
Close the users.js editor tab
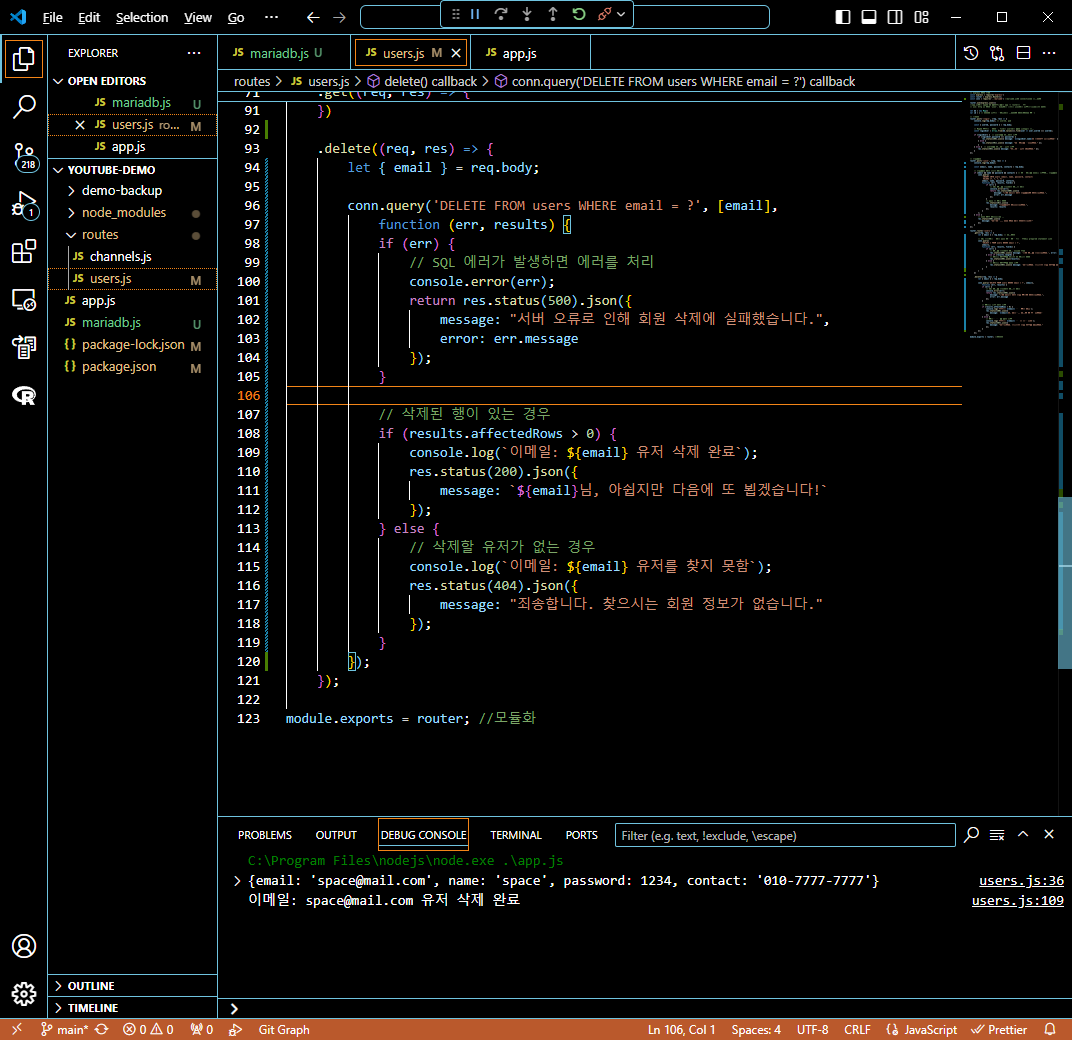tap(456, 53)
